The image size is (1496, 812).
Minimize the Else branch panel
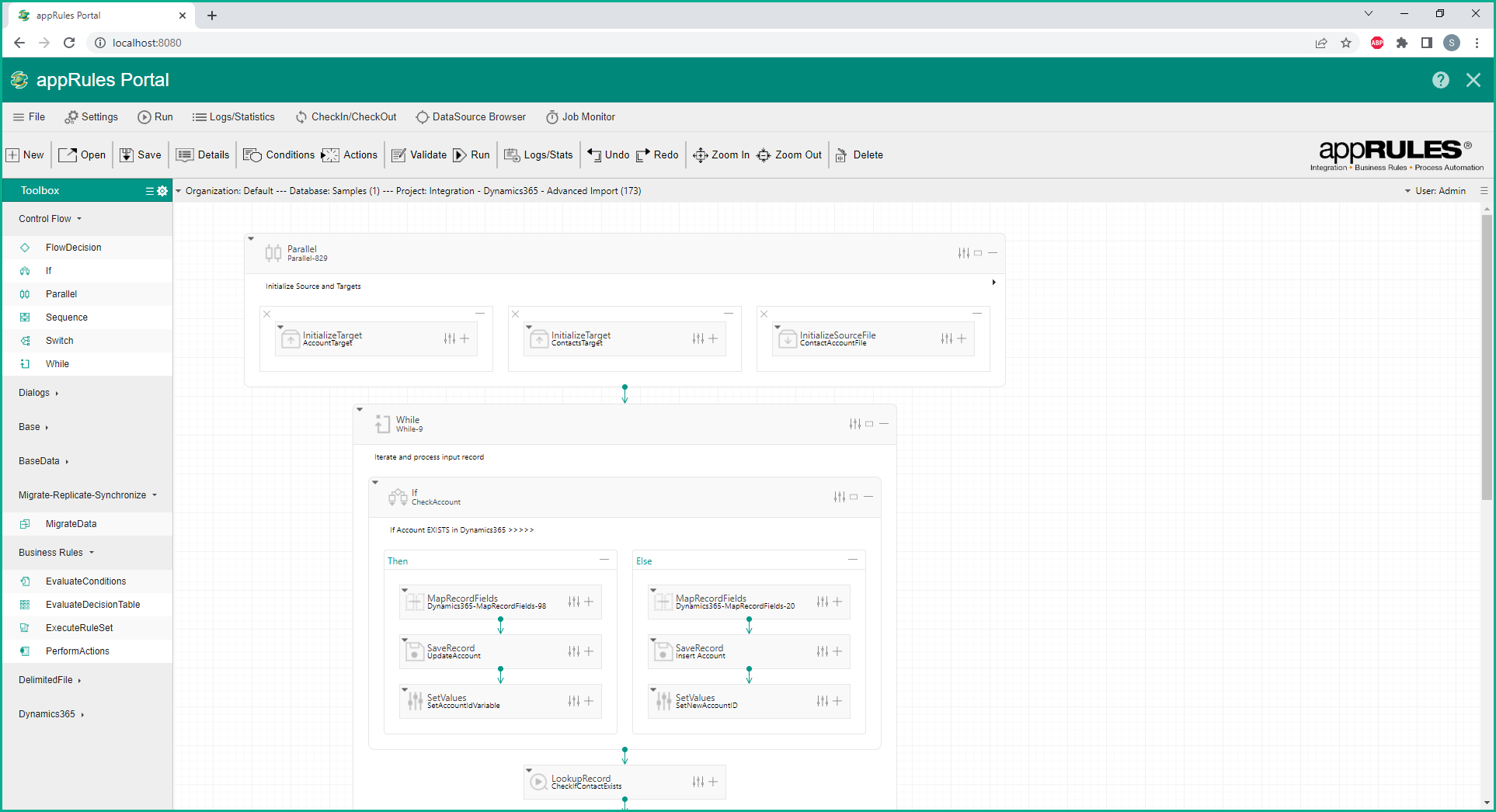coord(853,560)
